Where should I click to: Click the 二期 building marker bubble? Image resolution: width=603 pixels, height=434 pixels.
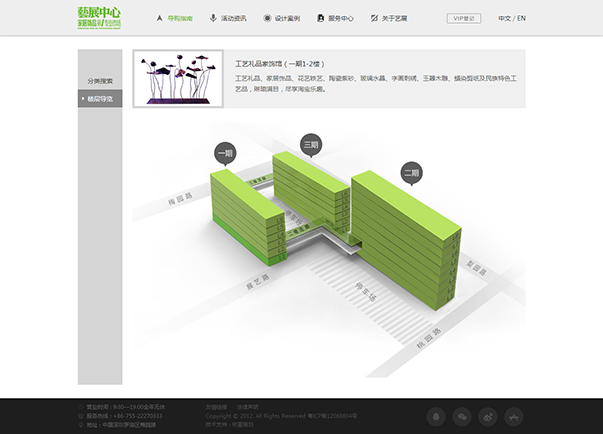(x=411, y=173)
